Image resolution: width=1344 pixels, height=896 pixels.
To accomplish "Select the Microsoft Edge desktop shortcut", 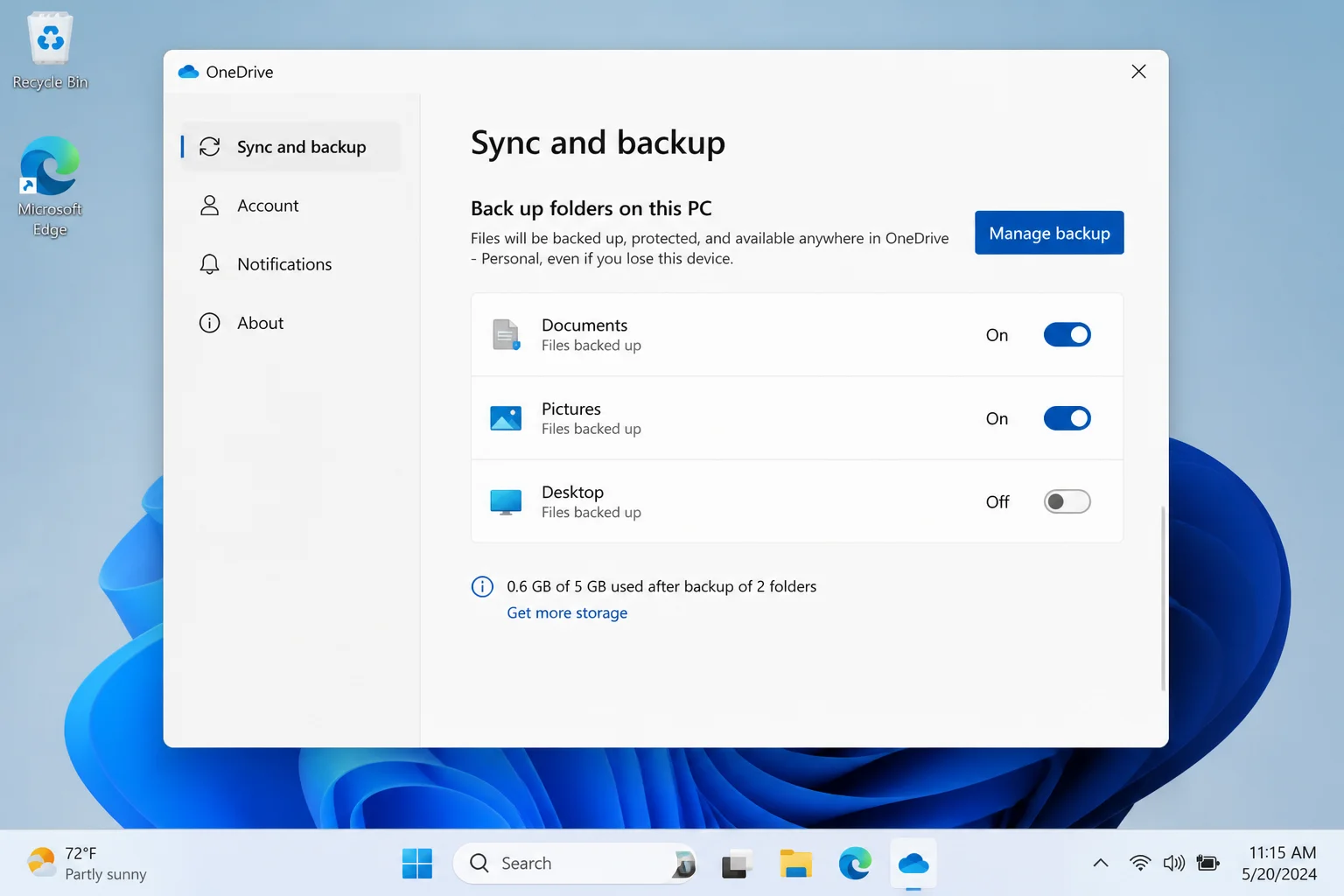I will (x=50, y=186).
